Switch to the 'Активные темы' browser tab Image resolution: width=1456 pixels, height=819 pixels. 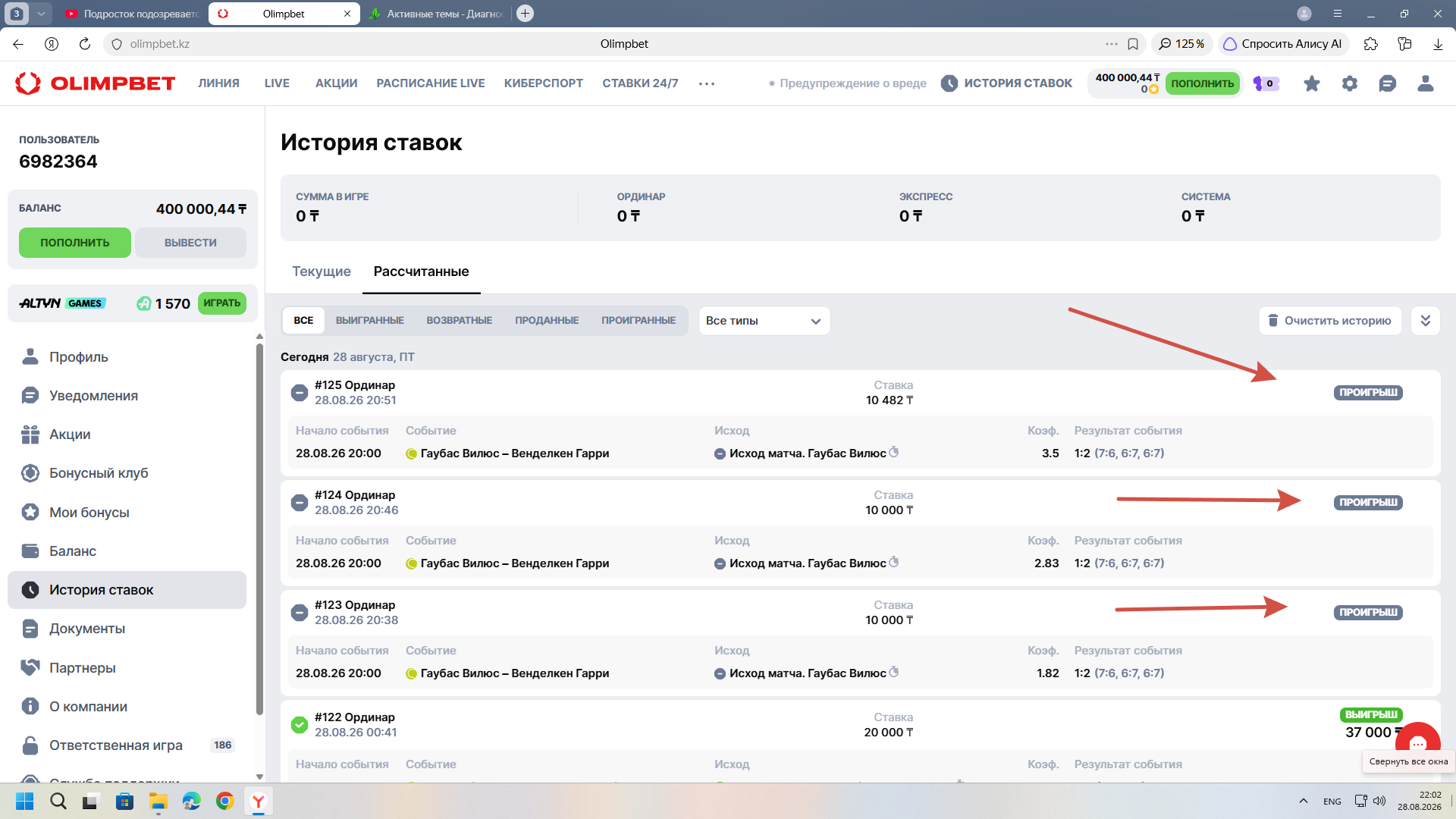click(438, 14)
